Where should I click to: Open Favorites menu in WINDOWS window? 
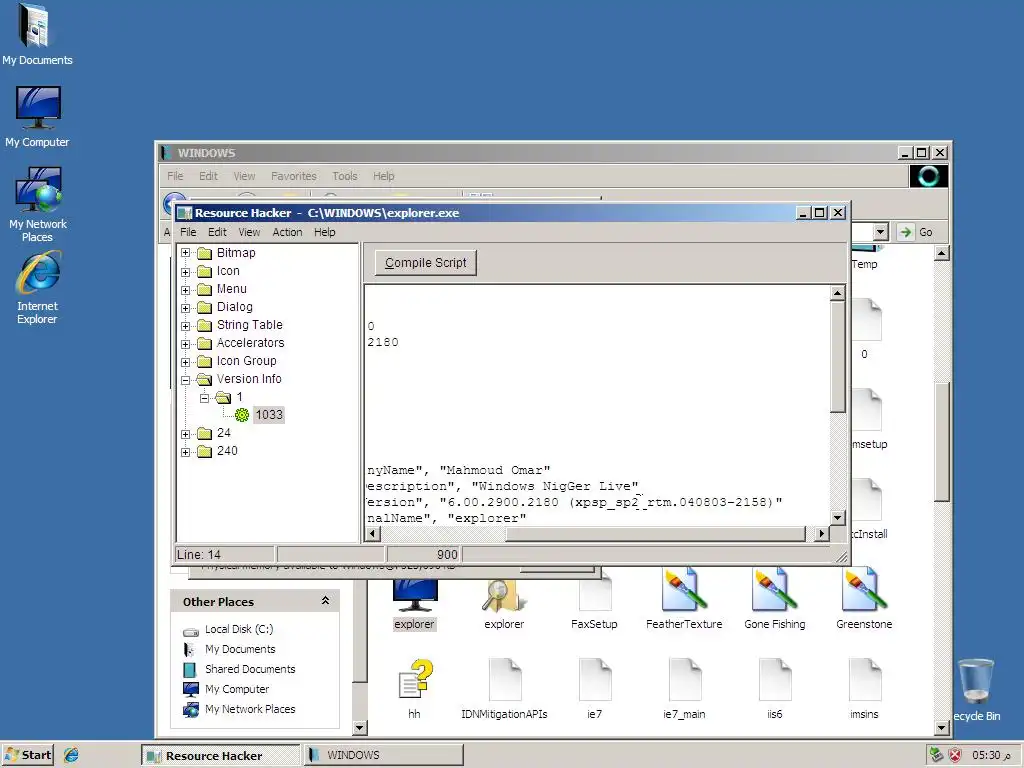[x=293, y=176]
